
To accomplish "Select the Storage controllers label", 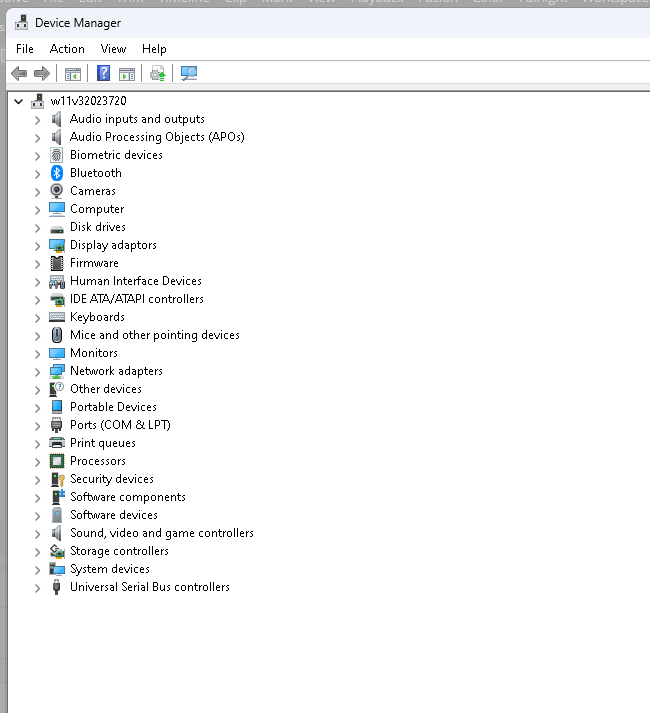I will click(x=119, y=551).
